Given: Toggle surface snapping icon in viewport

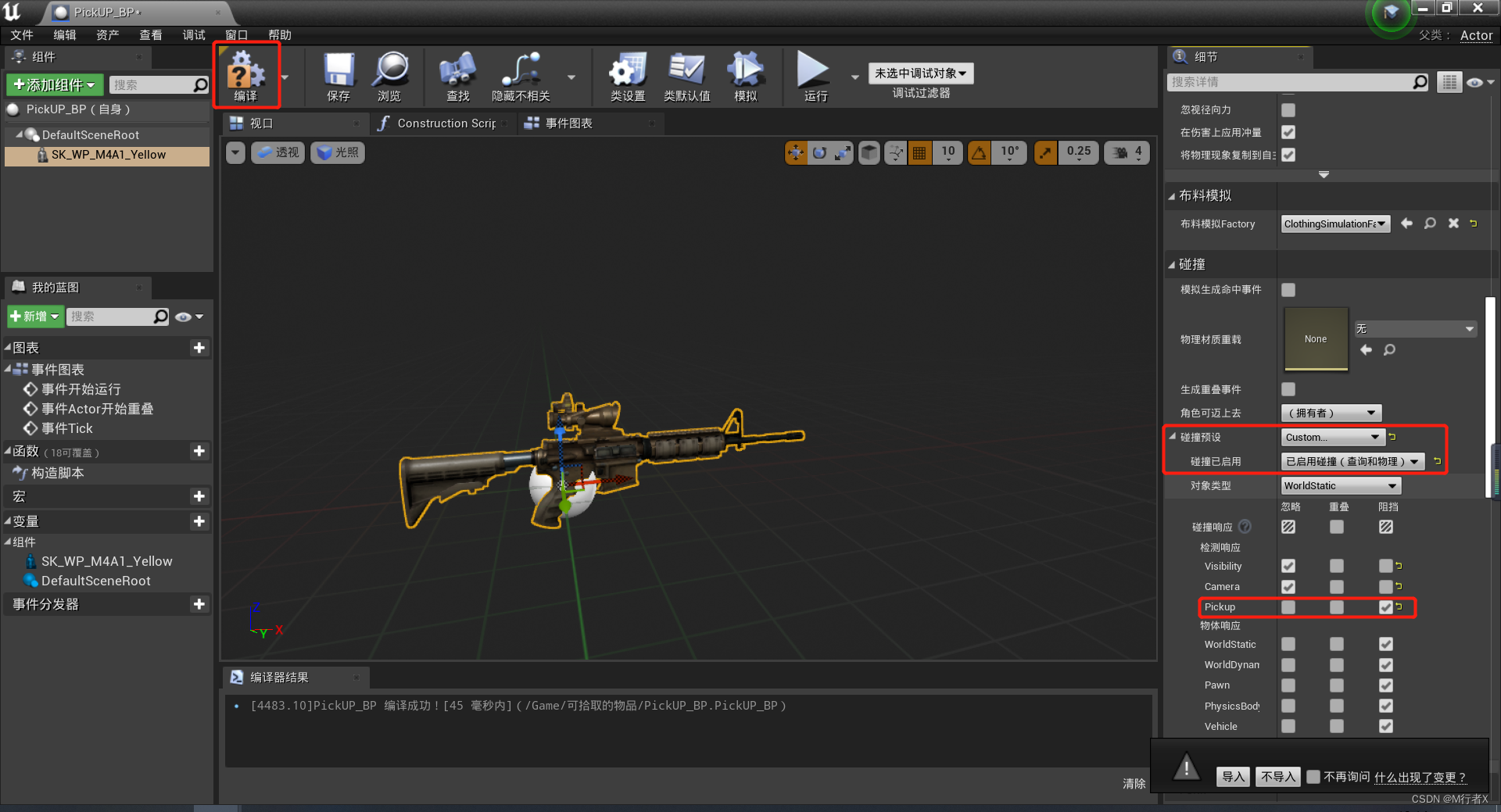Looking at the screenshot, I should click(896, 152).
